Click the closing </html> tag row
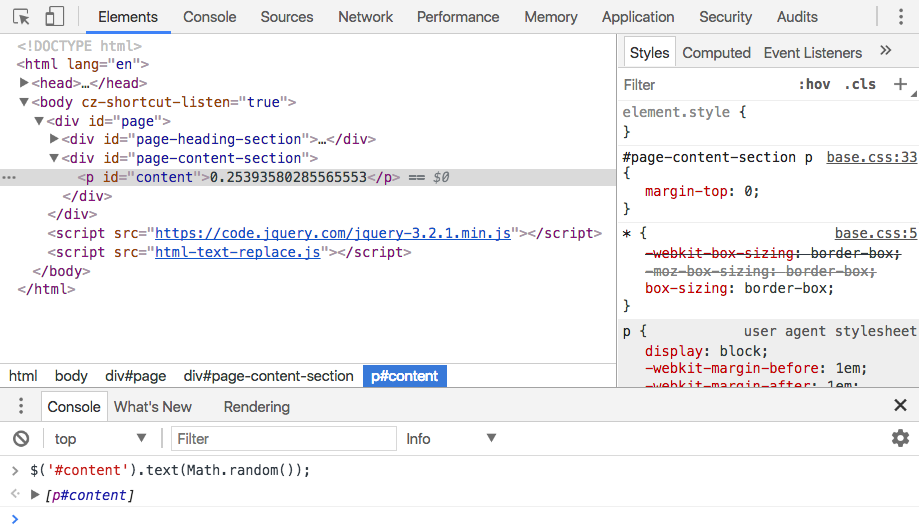Viewport: 919px width, 530px height. (x=46, y=290)
